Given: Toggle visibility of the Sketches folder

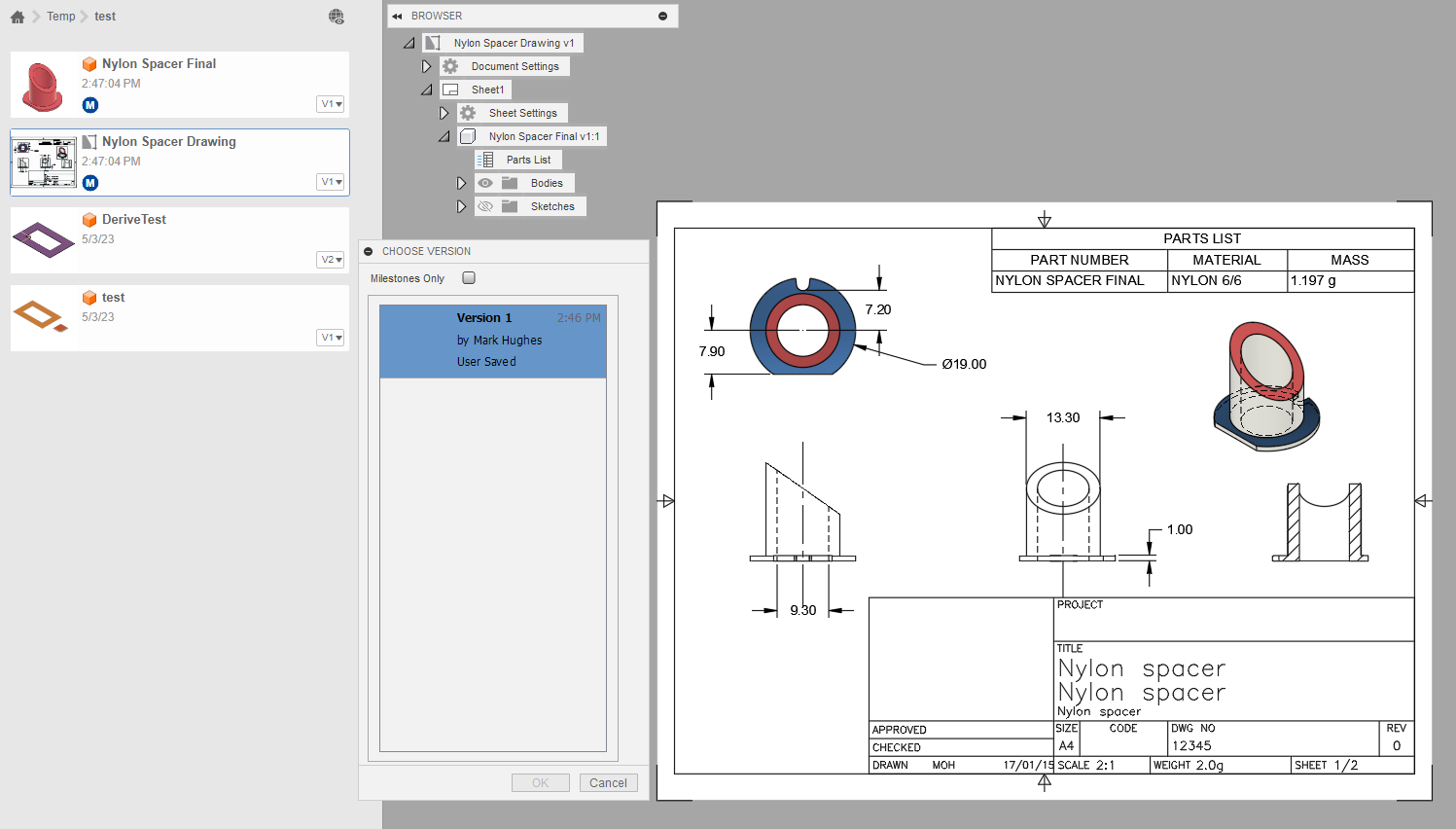Looking at the screenshot, I should pyautogui.click(x=485, y=206).
